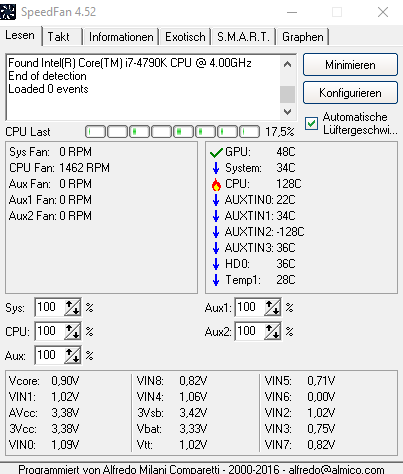Click the Vcore 0,90V voltage reading
The width and height of the screenshot is (403, 474).
pos(44,381)
